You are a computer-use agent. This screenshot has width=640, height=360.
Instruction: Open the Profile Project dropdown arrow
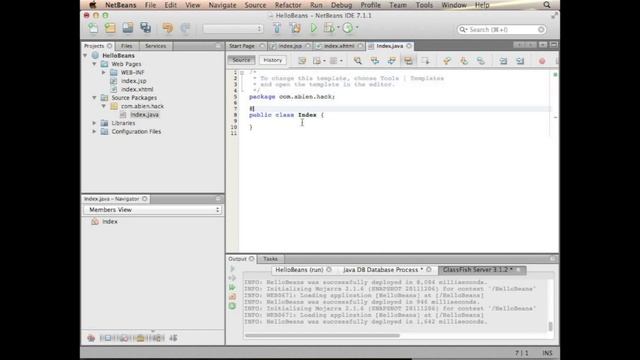pyautogui.click(x=357, y=28)
